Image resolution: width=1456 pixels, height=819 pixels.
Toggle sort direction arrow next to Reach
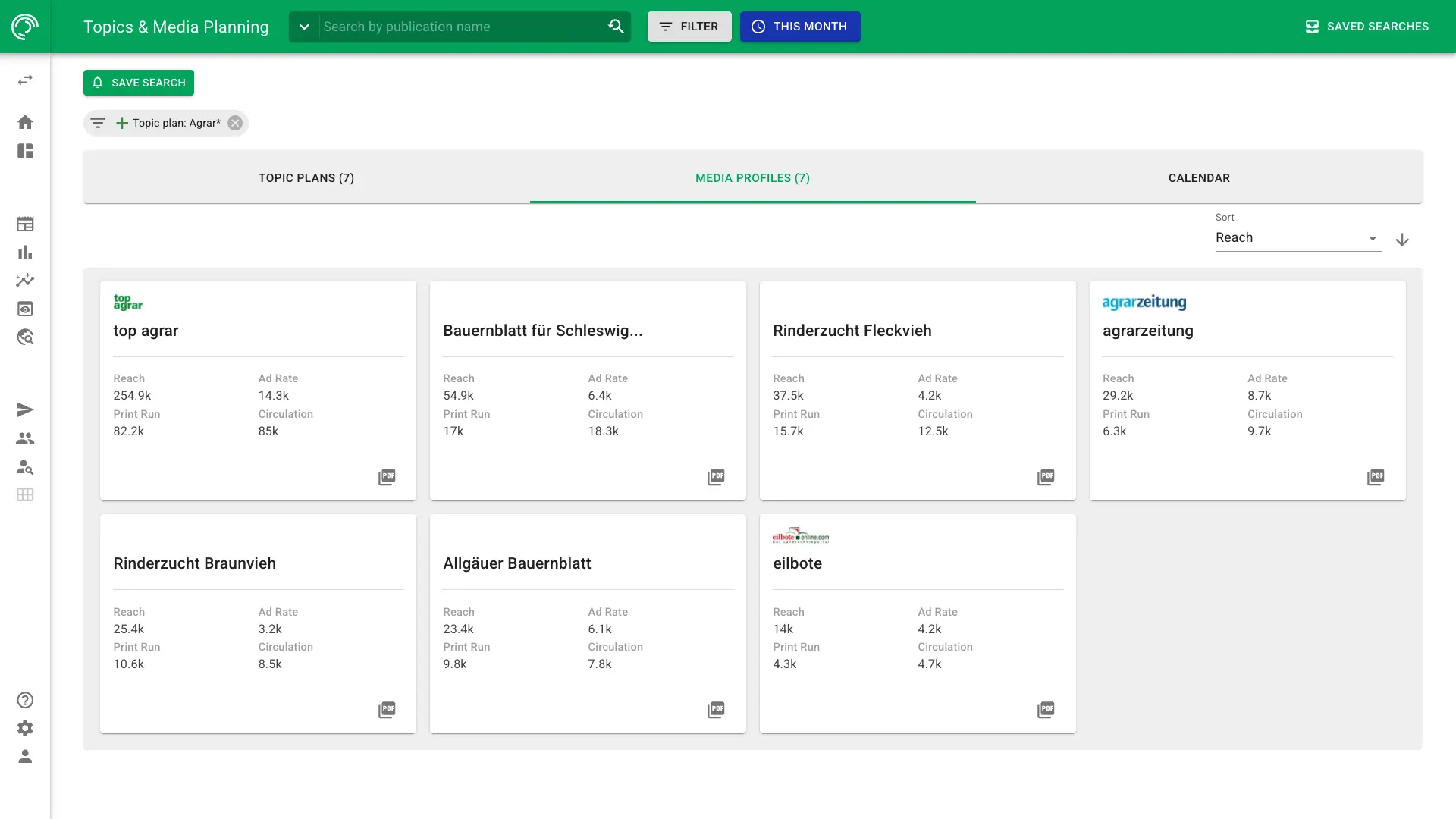1402,240
